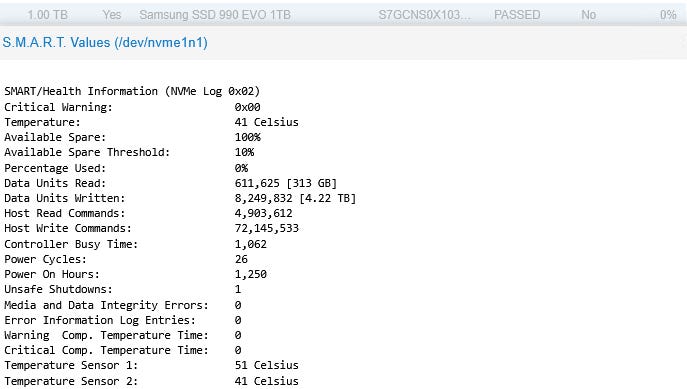Select Warning Comp. Temperature Time label
The width and height of the screenshot is (687, 389).
click(x=106, y=335)
